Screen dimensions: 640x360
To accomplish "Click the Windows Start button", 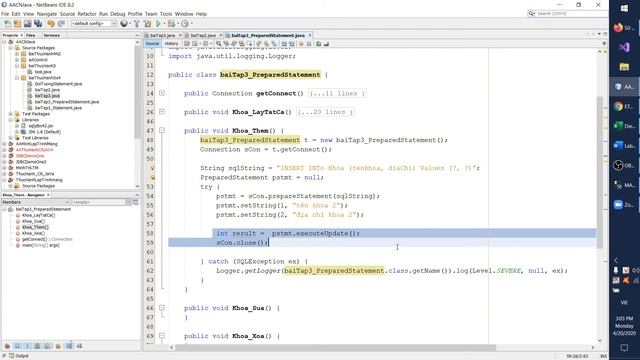I will click(x=624, y=9).
